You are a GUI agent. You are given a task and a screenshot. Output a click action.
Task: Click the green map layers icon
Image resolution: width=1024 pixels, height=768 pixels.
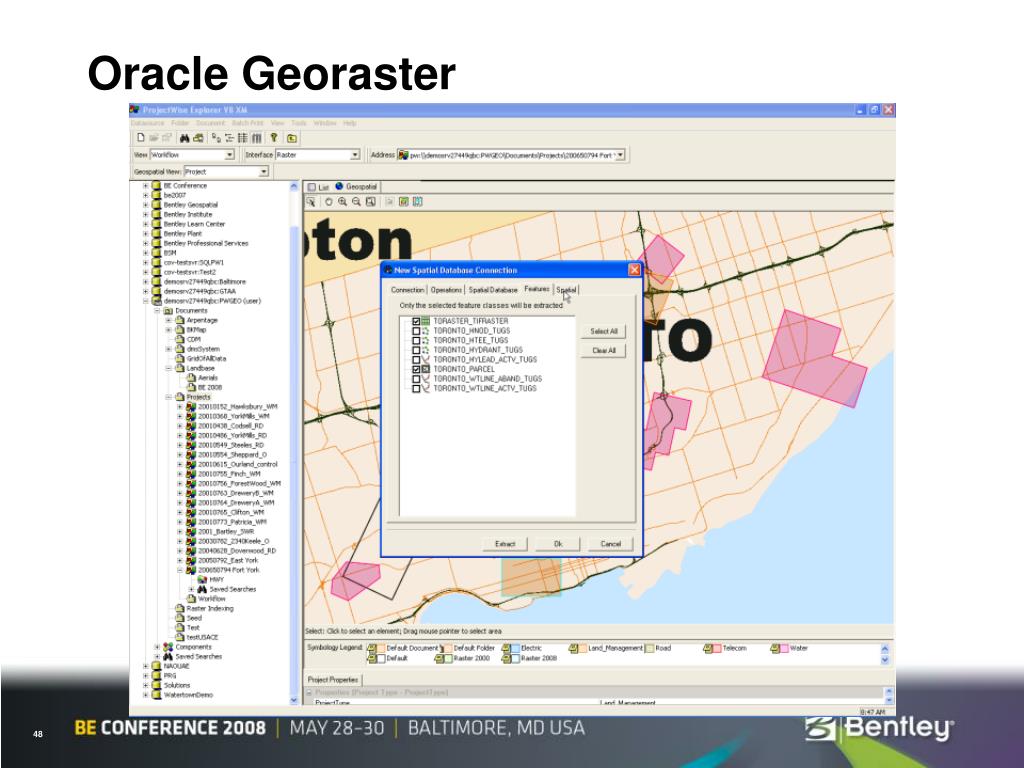point(404,202)
